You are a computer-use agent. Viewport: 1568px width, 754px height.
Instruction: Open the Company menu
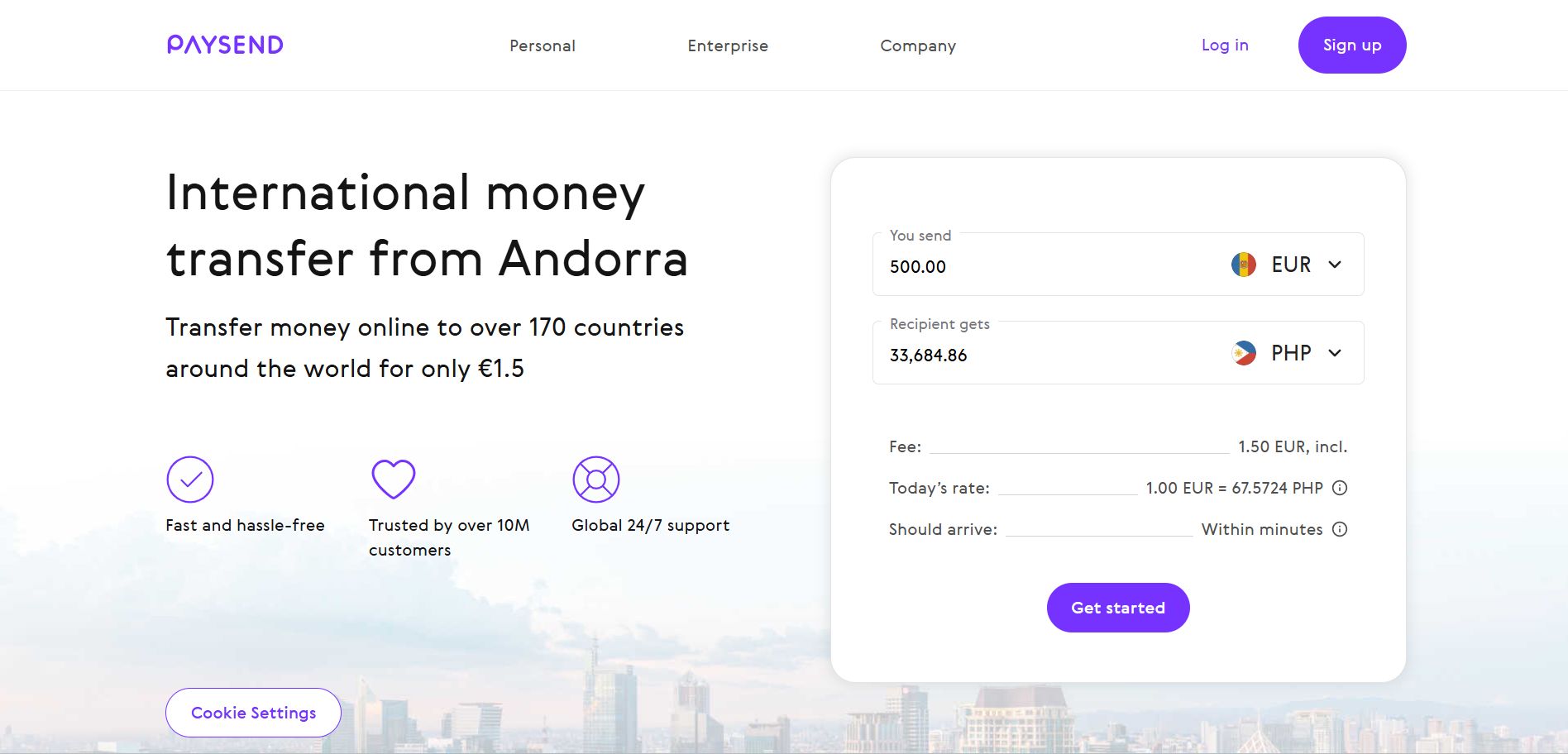(x=918, y=45)
